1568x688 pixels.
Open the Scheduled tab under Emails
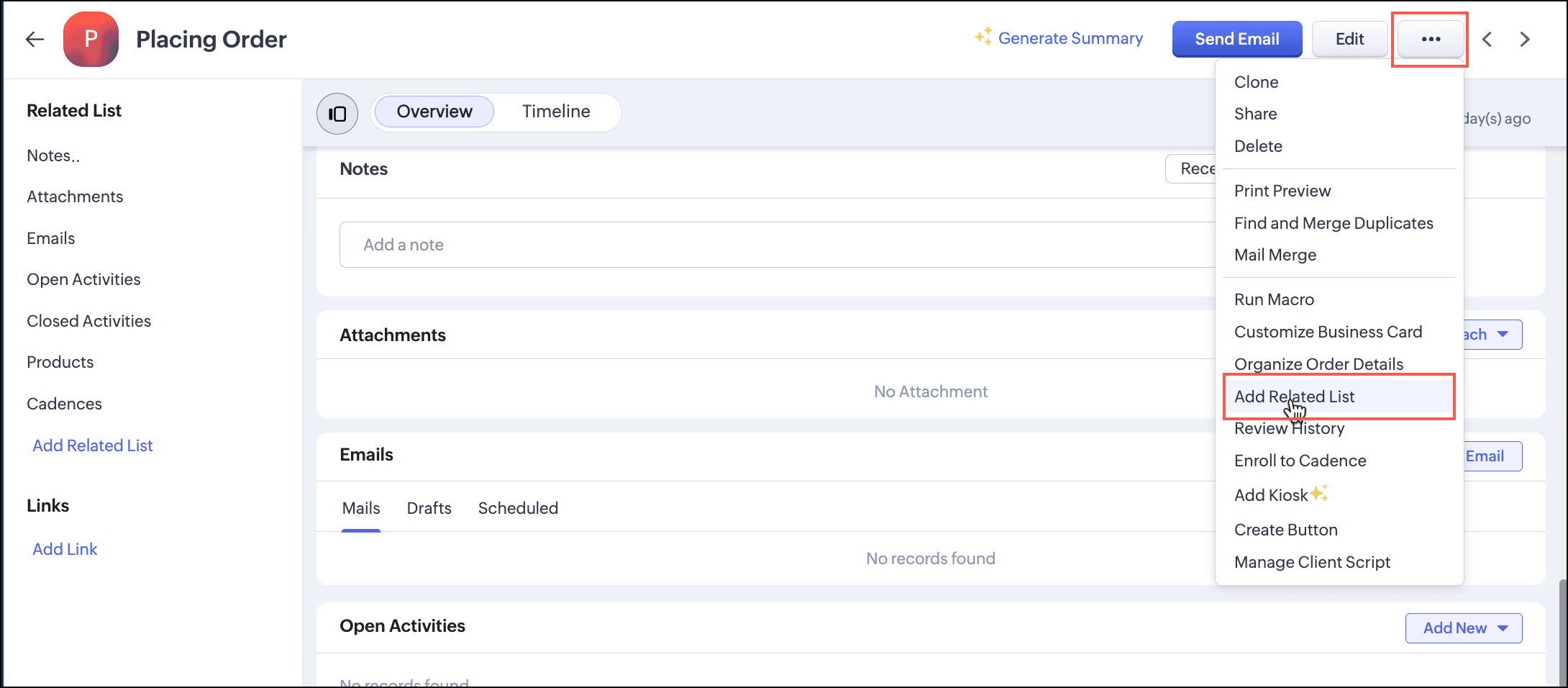[x=518, y=508]
